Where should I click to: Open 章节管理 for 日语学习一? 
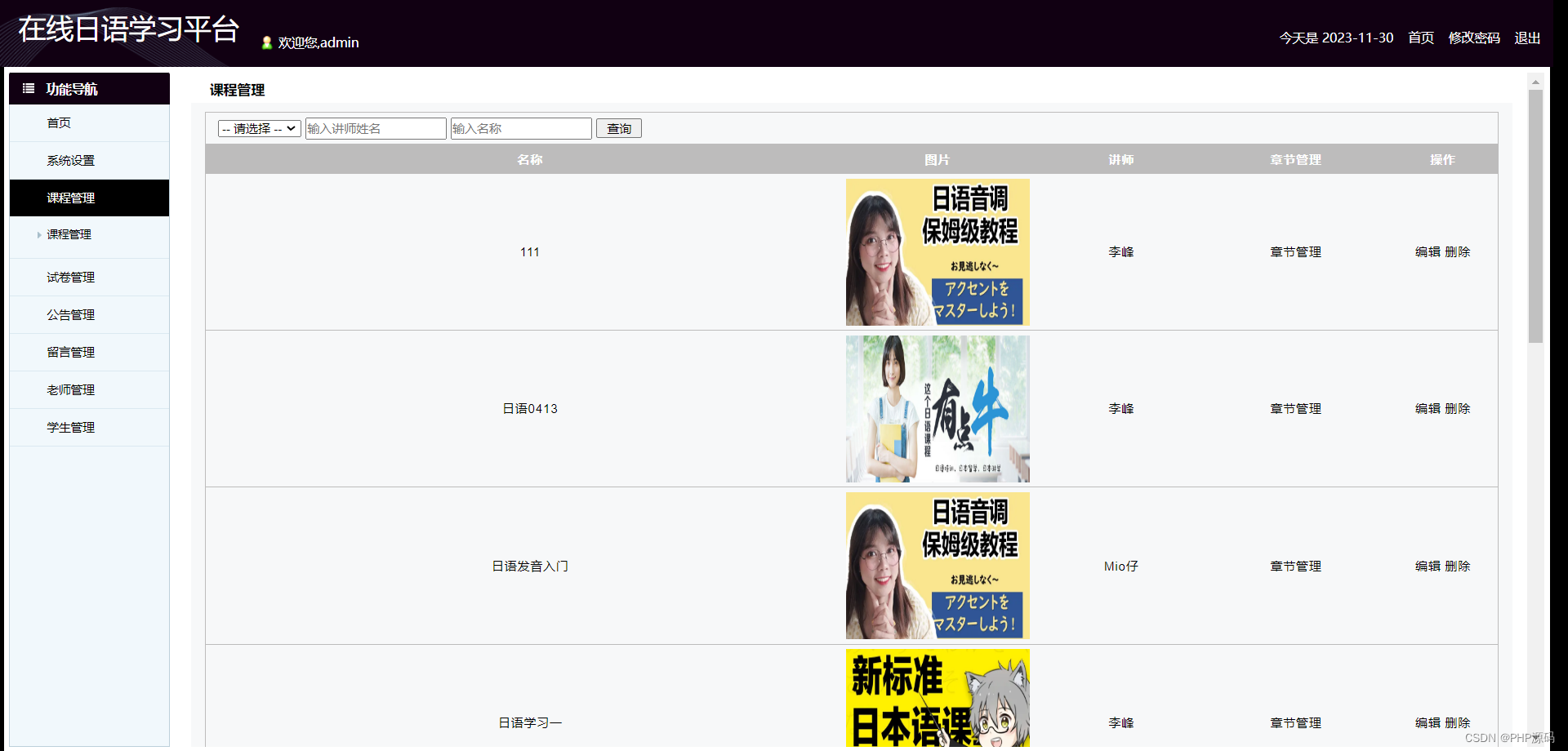click(x=1295, y=723)
